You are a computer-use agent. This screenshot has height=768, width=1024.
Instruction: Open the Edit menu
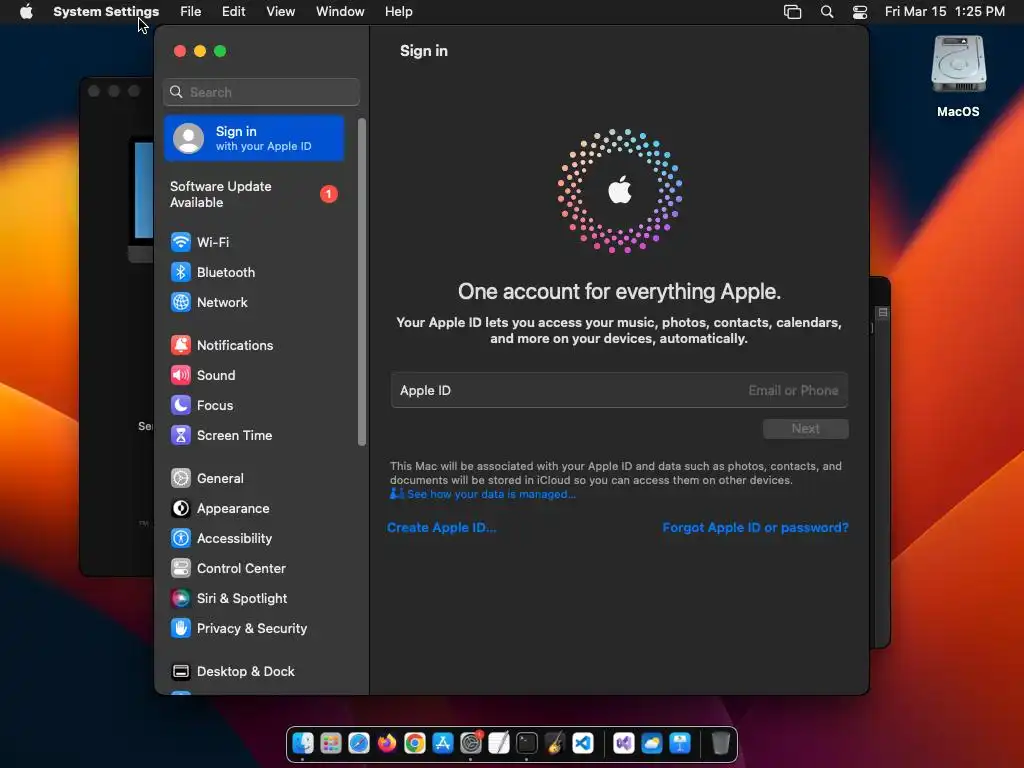pos(233,12)
